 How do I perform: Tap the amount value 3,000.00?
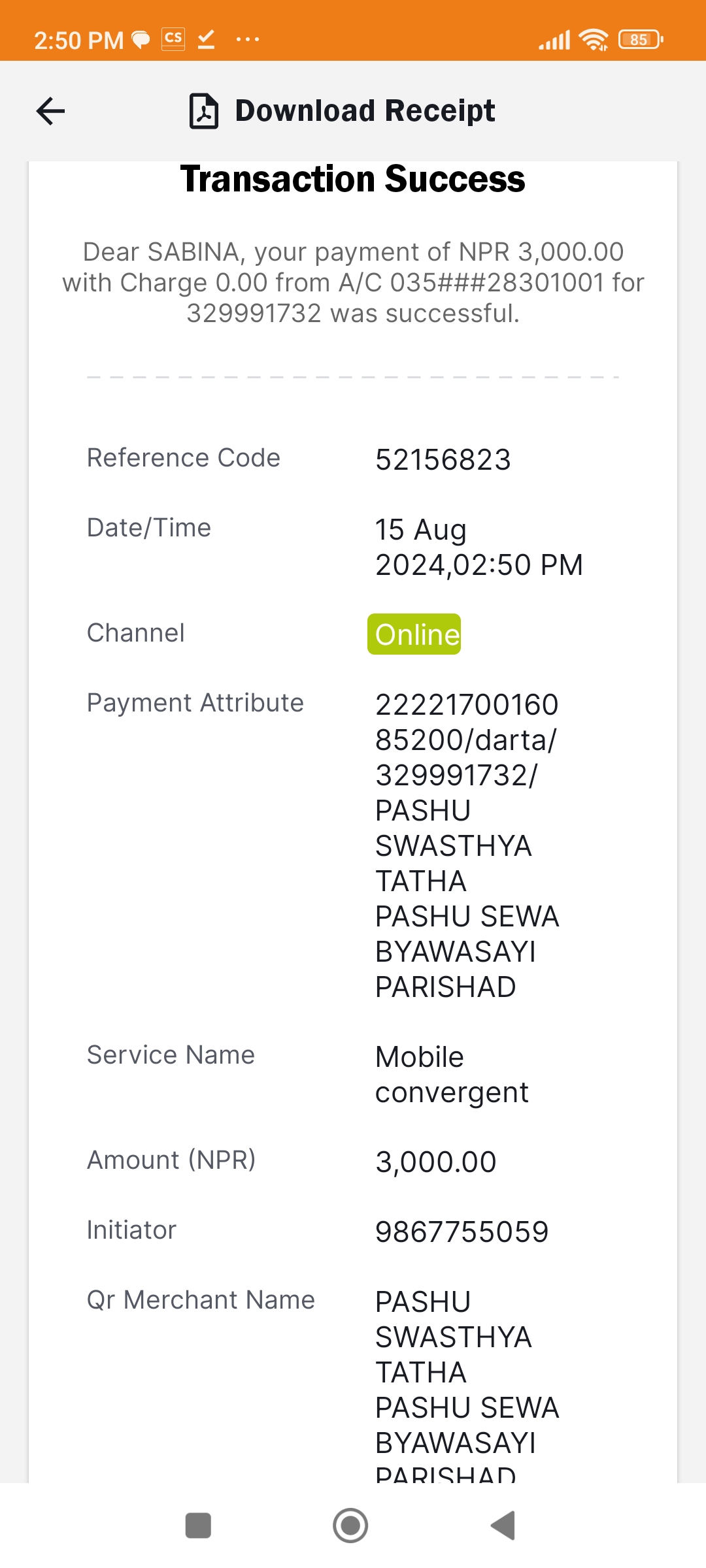[x=436, y=1162]
